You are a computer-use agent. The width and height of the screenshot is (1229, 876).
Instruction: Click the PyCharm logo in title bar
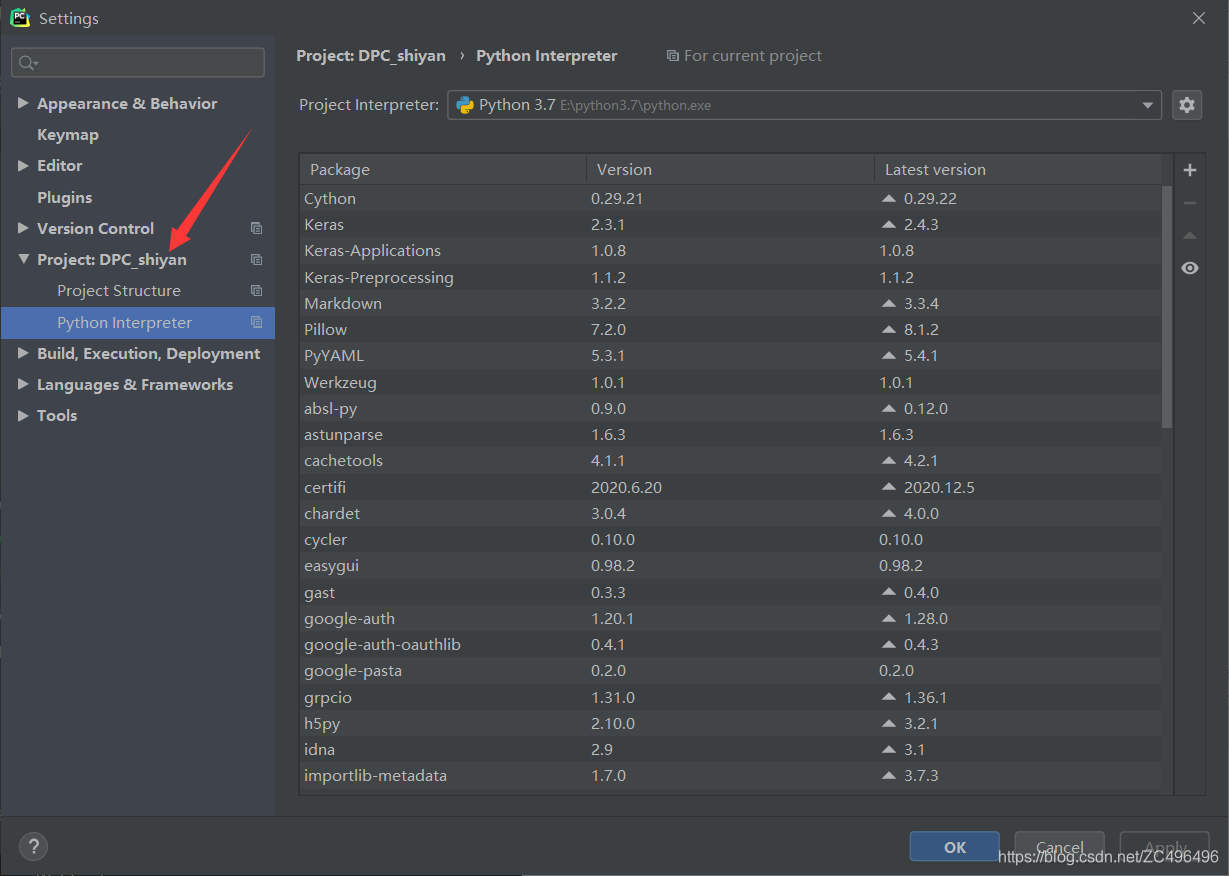pos(20,18)
